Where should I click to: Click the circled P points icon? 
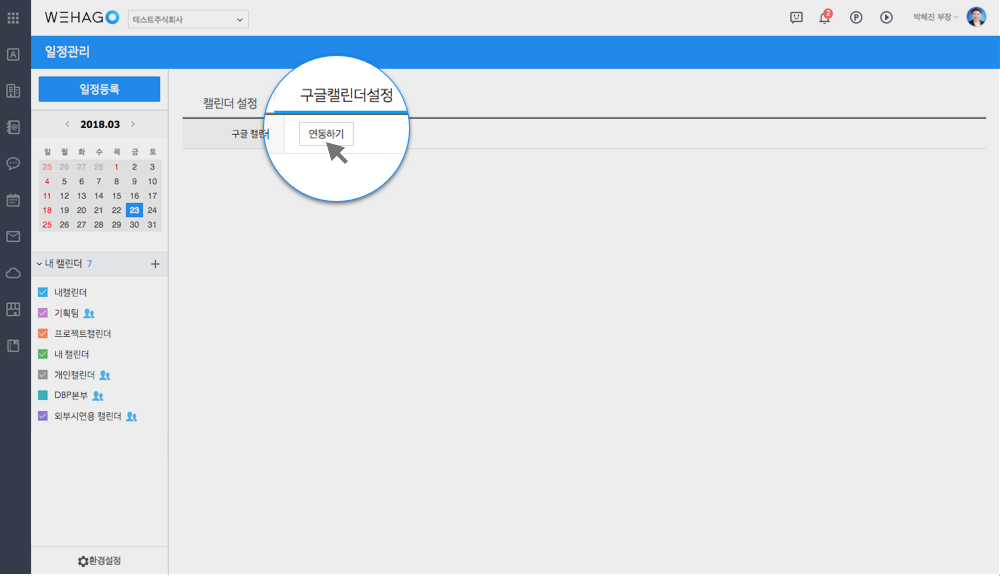coord(856,18)
